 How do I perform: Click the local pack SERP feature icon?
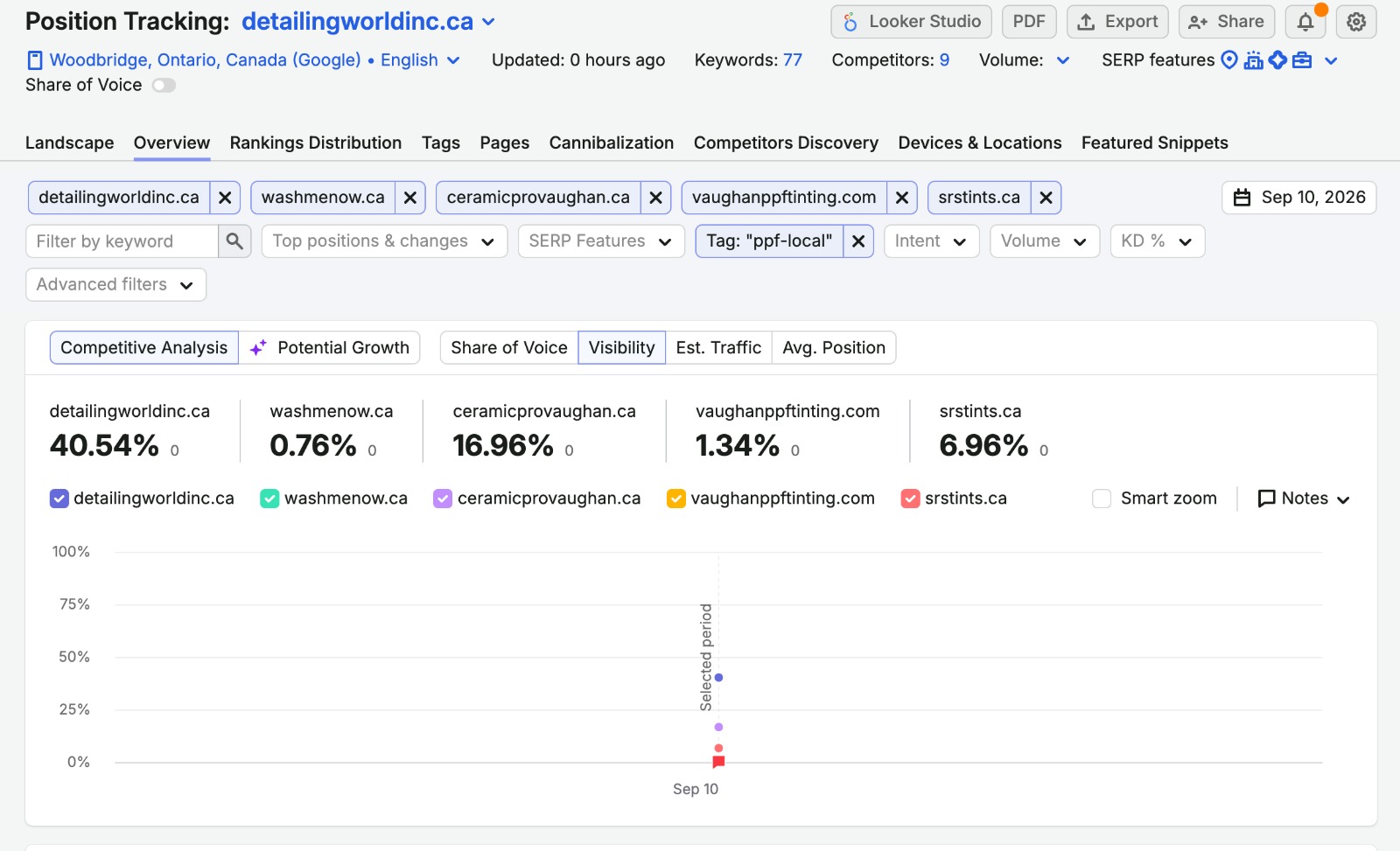point(1229,59)
